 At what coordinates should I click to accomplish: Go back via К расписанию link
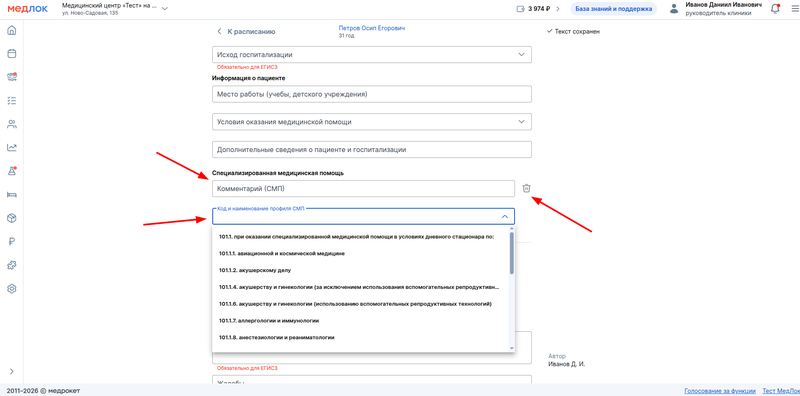pos(246,32)
